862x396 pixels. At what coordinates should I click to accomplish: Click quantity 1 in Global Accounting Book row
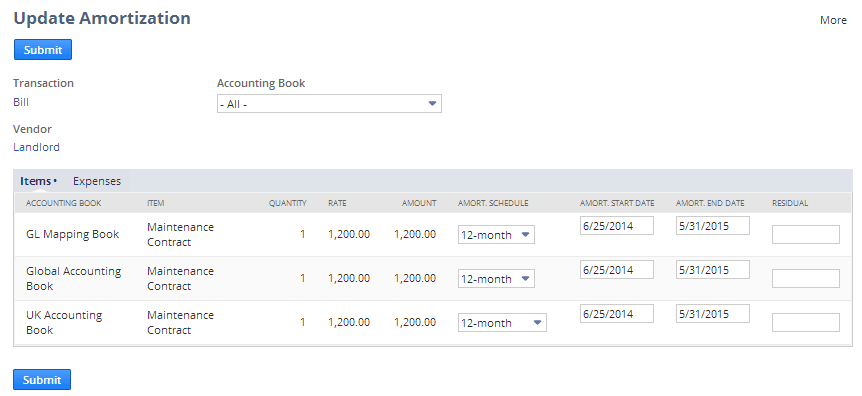click(x=303, y=278)
